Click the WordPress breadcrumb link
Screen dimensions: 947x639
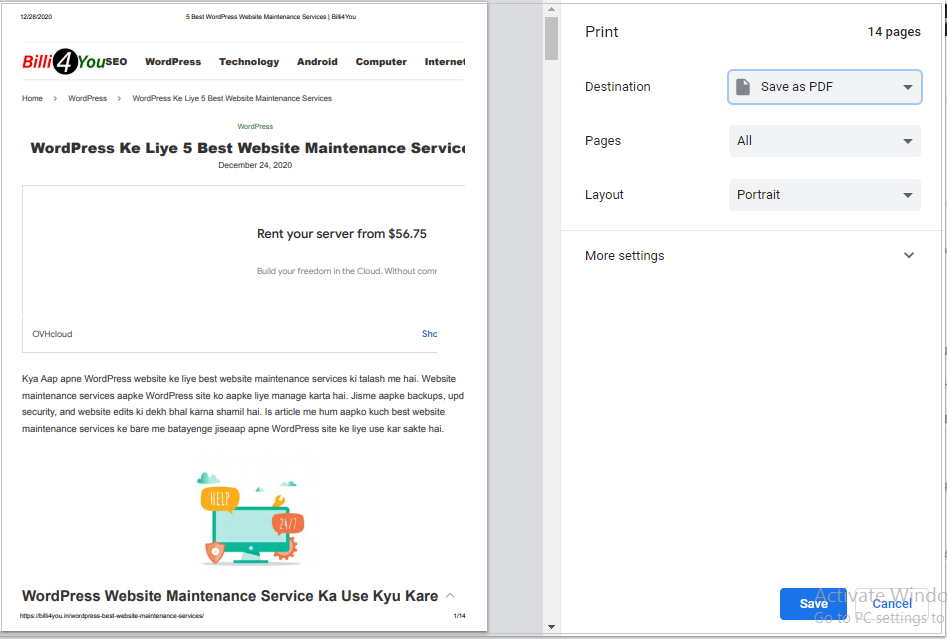point(88,98)
